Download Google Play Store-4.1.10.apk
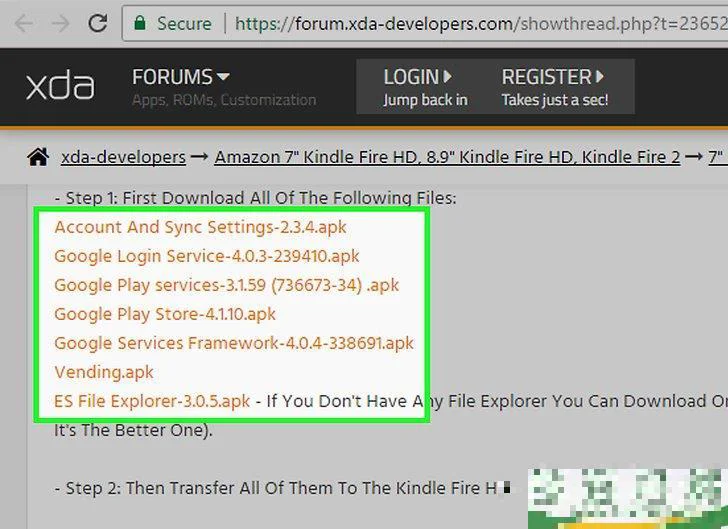This screenshot has height=529, width=728. coord(165,314)
